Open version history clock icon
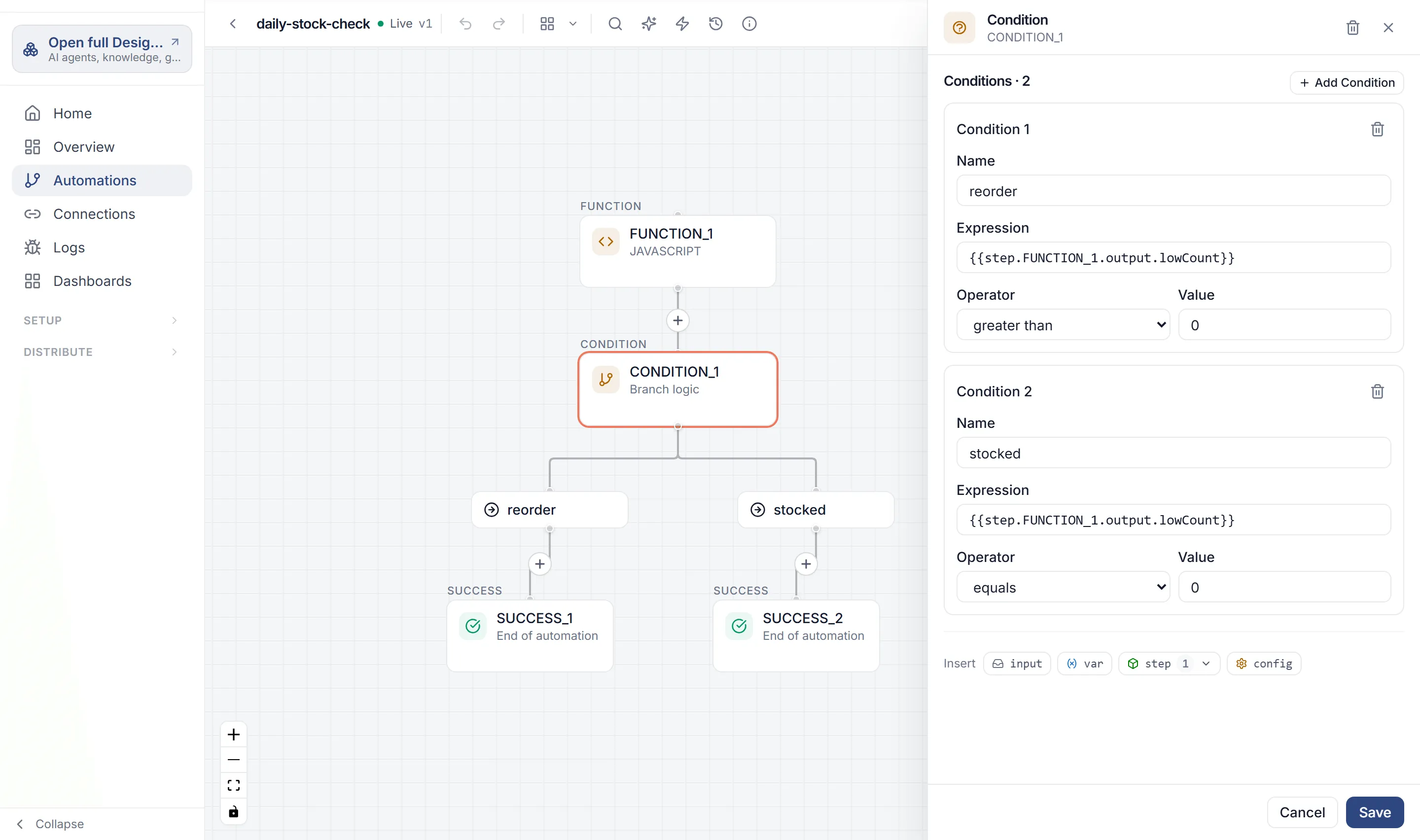1420x840 pixels. (716, 24)
